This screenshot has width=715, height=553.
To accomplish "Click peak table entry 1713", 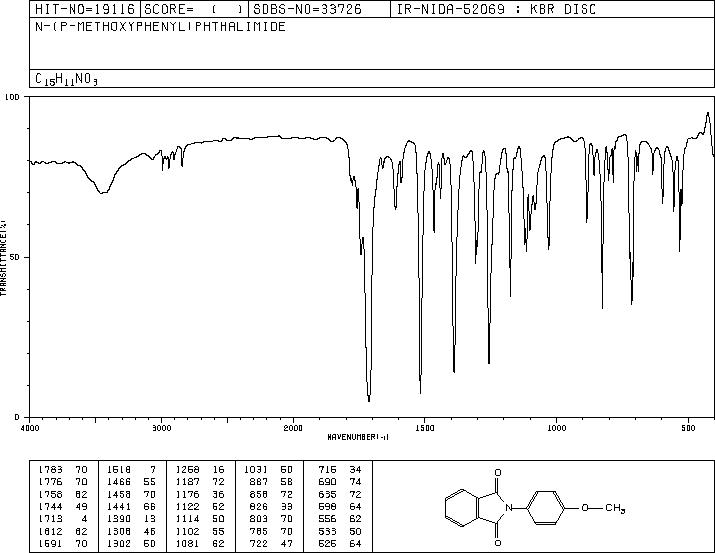I will point(50,519).
